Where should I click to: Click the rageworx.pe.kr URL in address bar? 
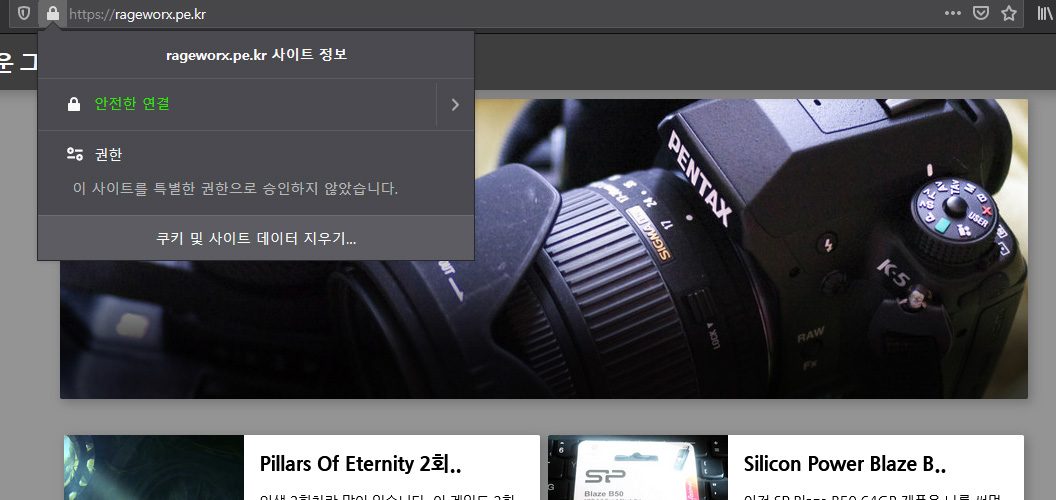[137, 14]
